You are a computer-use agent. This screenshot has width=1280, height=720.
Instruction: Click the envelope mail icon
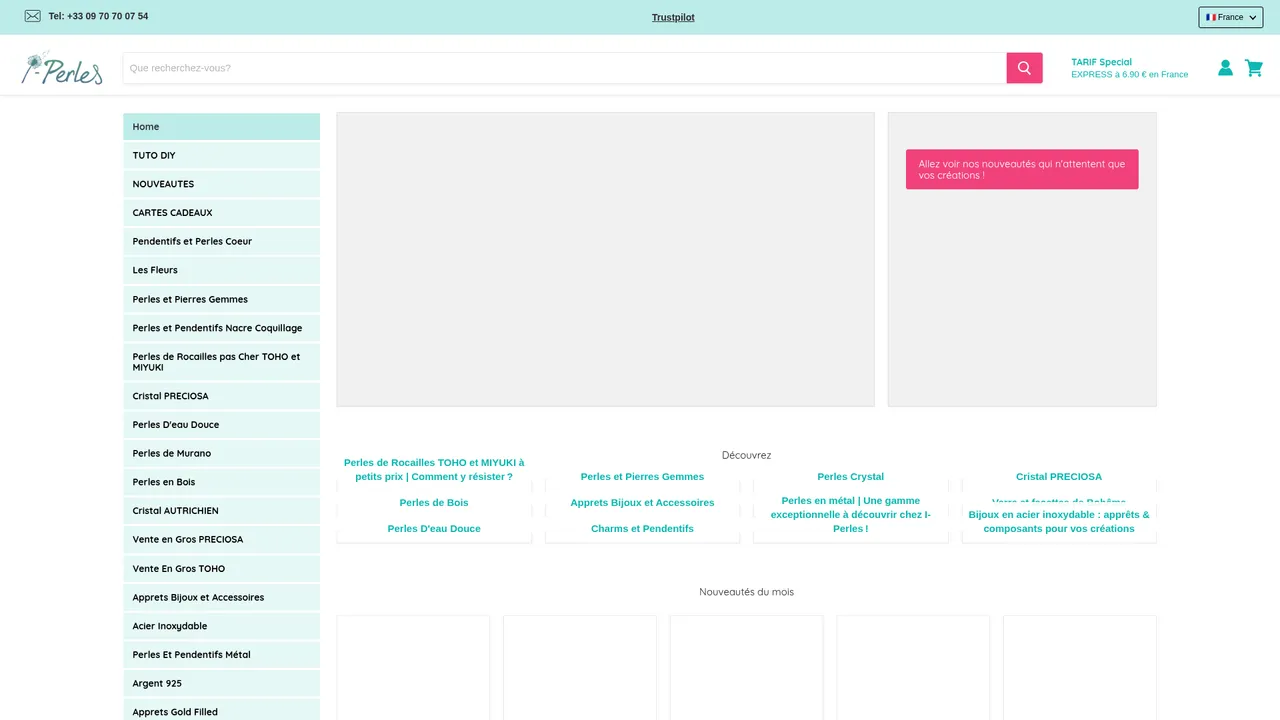33,16
